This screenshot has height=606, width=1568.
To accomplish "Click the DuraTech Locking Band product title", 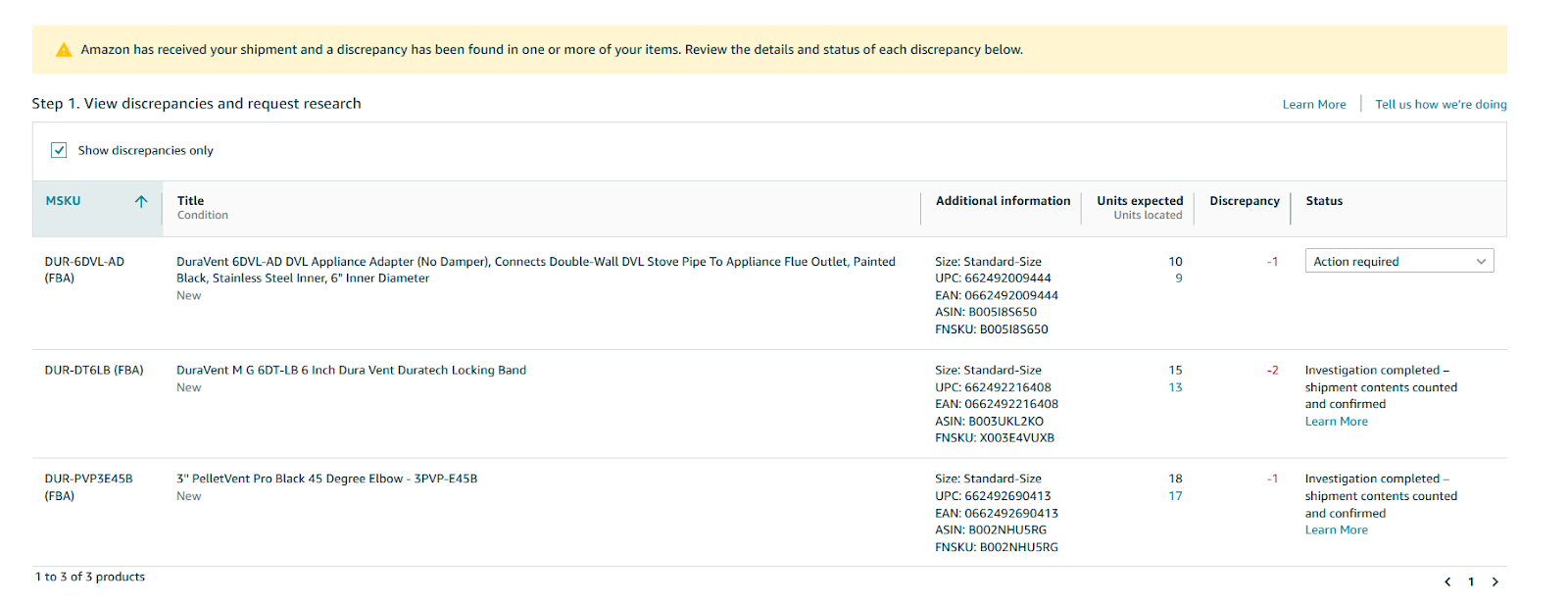I will (351, 371).
